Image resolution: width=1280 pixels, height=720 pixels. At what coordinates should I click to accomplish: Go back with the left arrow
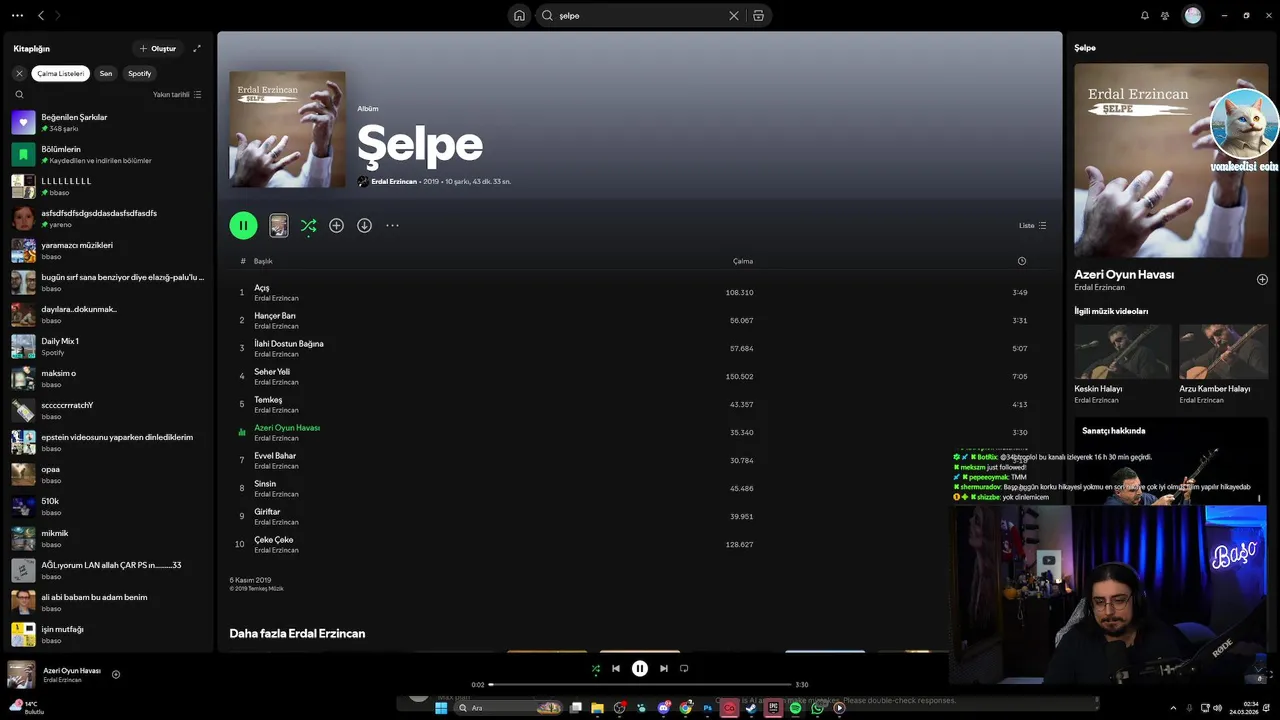click(41, 15)
